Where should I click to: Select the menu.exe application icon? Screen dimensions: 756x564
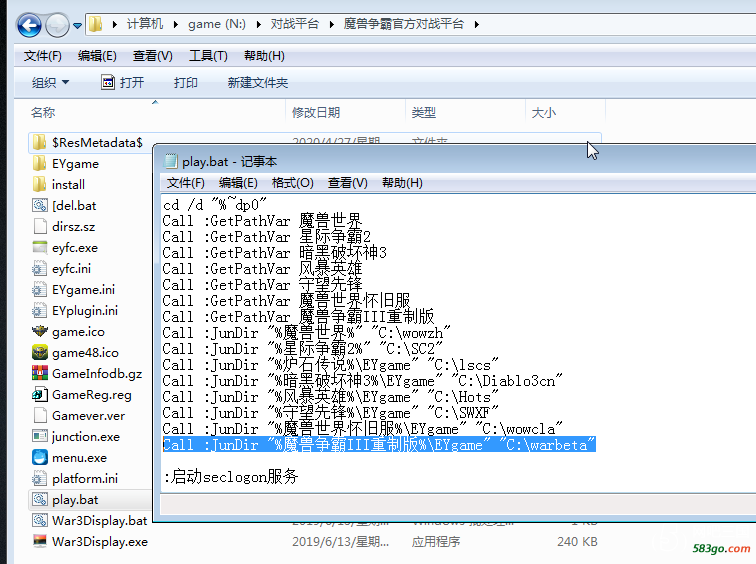[x=40, y=457]
